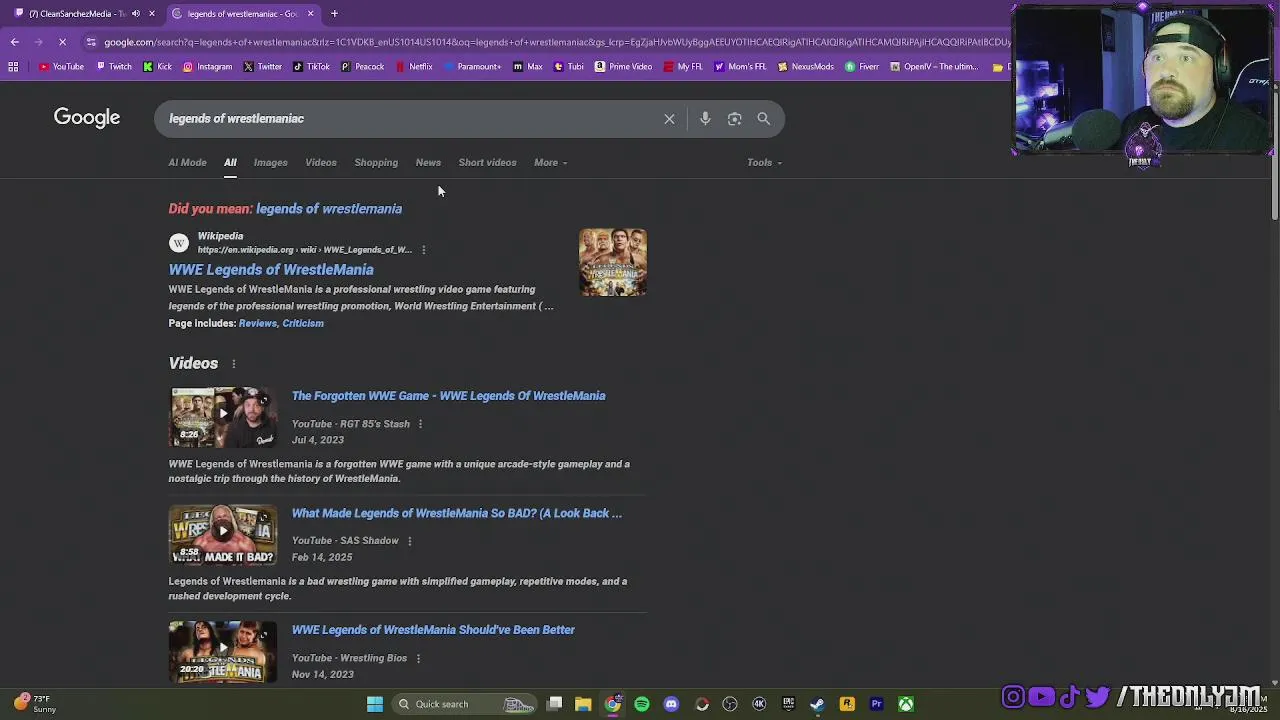Open Spotify from the taskbar
Viewport: 1280px width, 720px height.
coord(642,704)
